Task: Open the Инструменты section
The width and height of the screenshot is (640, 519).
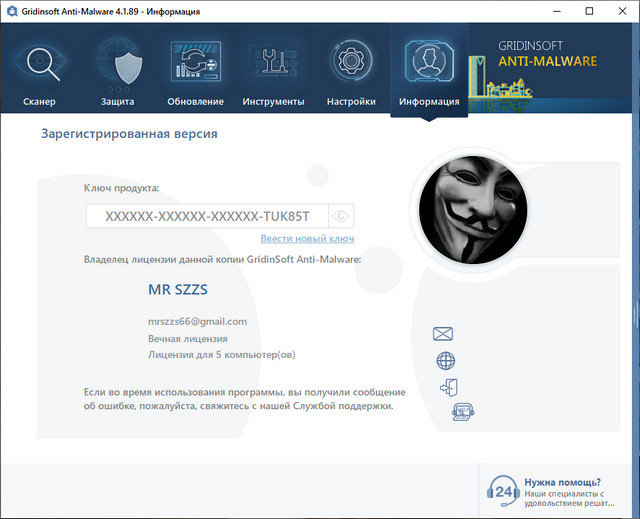Action: coord(273,69)
